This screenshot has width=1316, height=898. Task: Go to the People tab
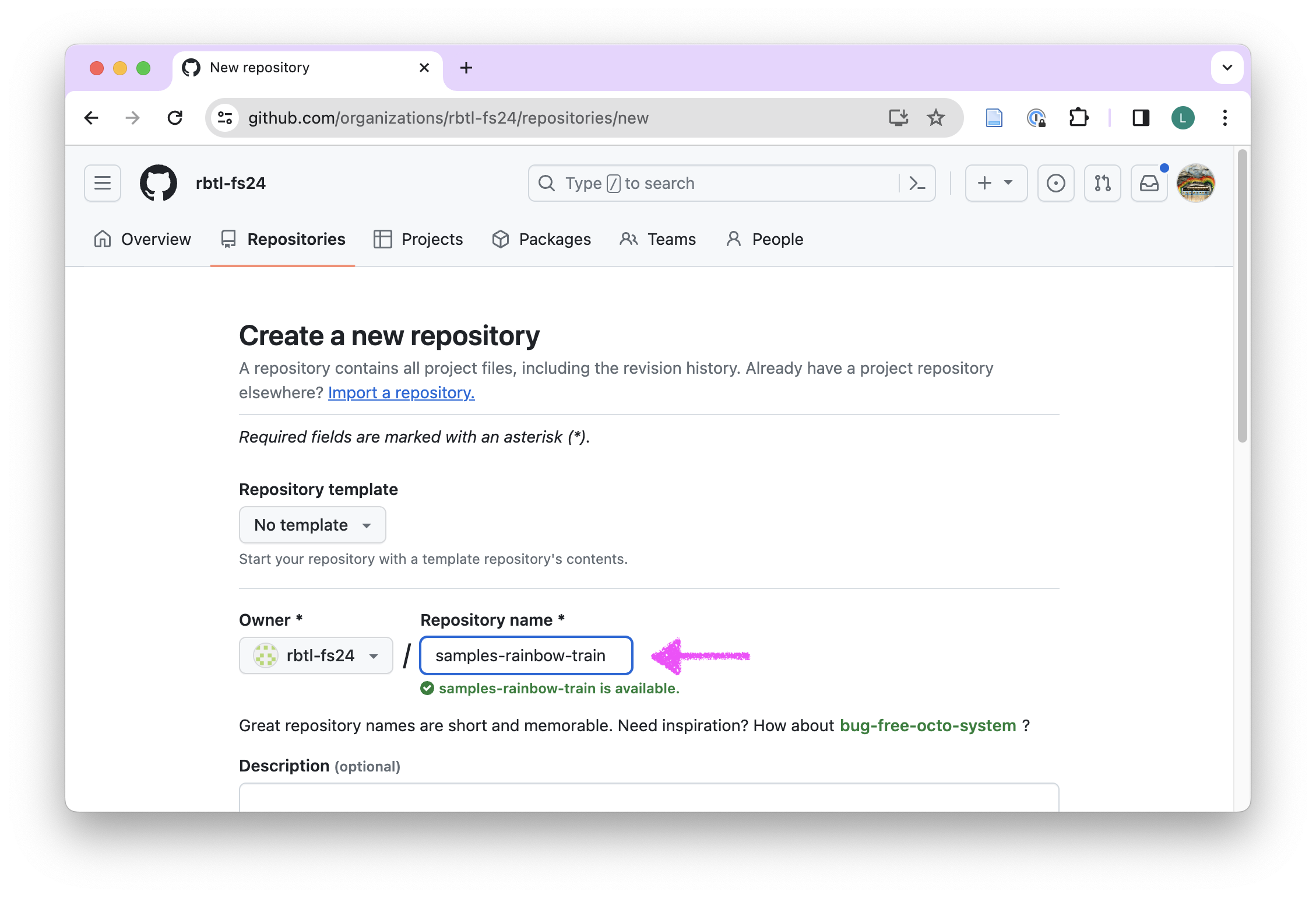[765, 239]
